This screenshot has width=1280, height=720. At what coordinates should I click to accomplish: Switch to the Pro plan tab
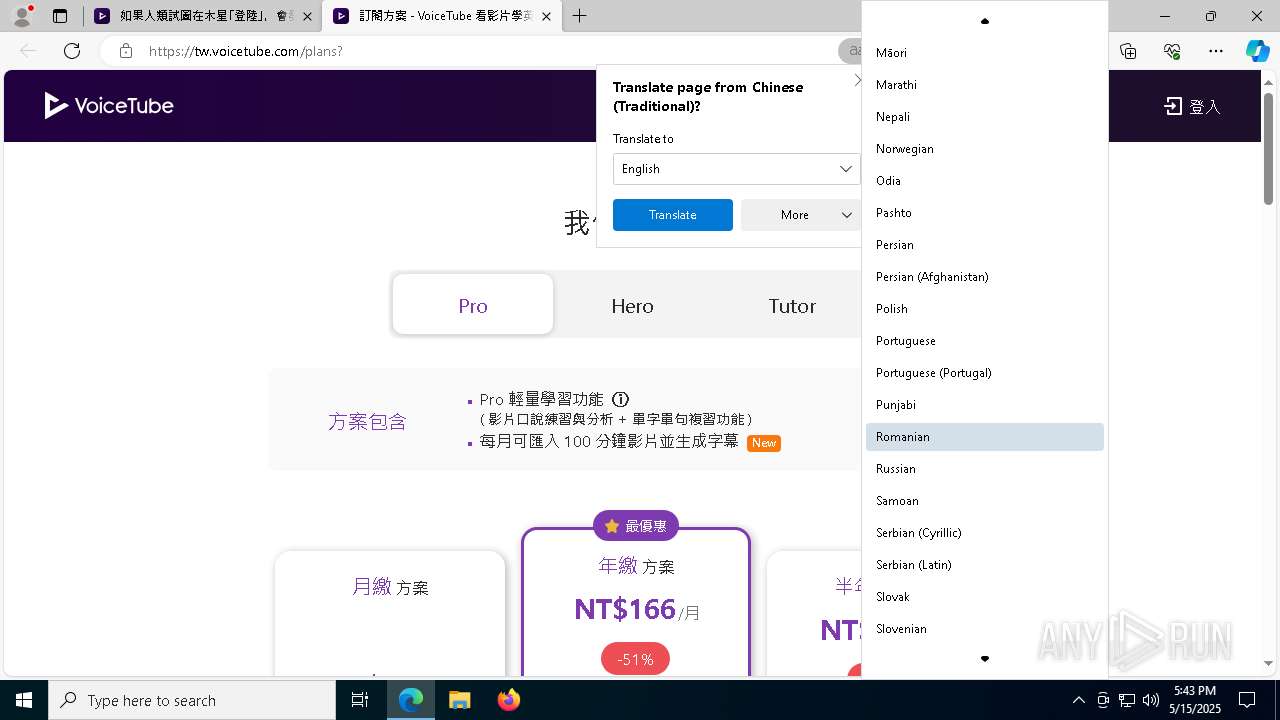coord(473,305)
